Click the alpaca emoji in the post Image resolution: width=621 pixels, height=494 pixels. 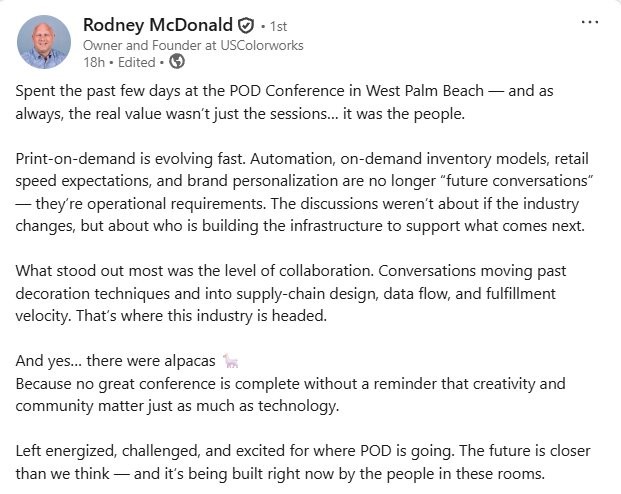[231, 361]
